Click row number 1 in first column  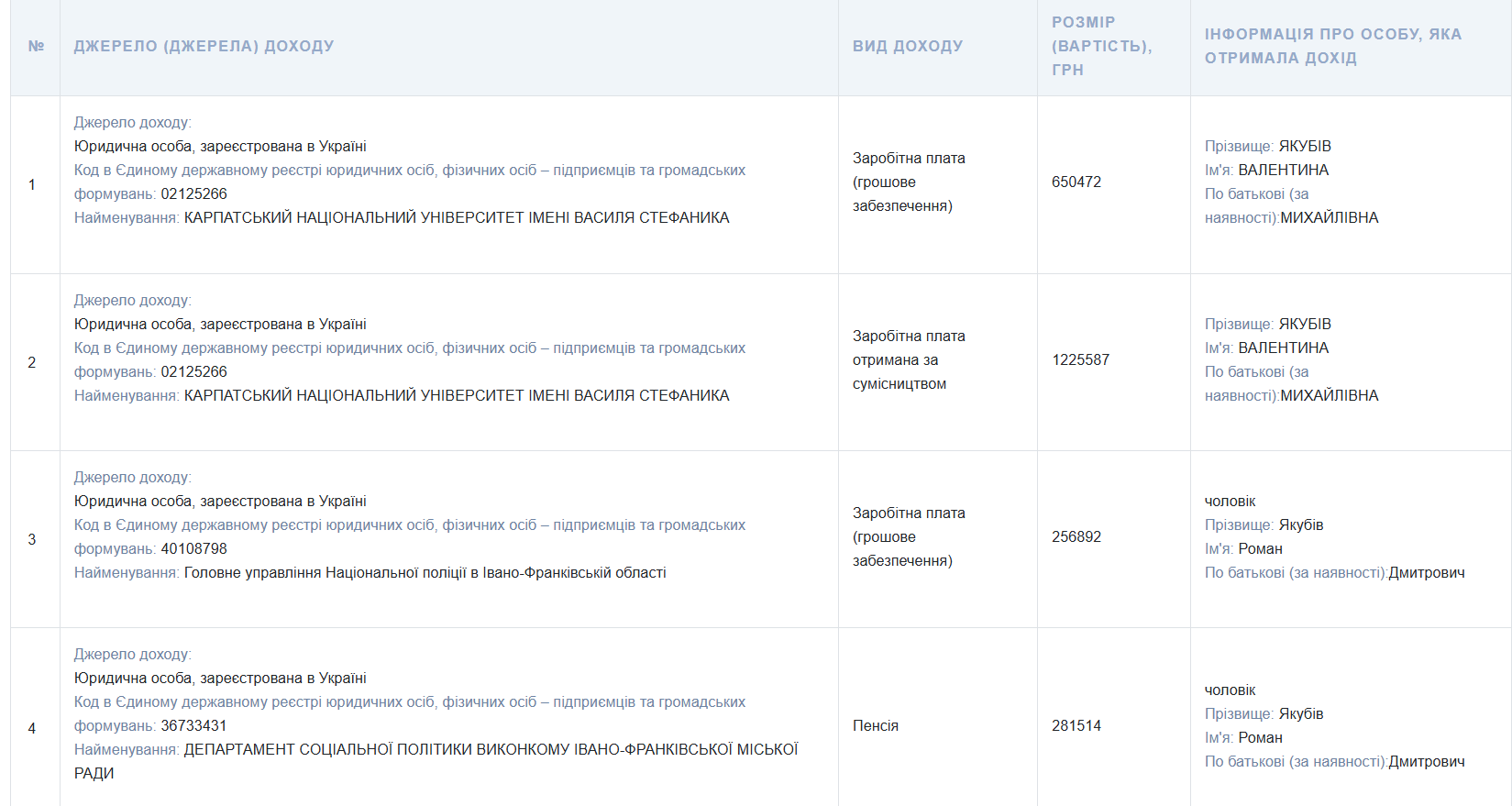tap(32, 184)
